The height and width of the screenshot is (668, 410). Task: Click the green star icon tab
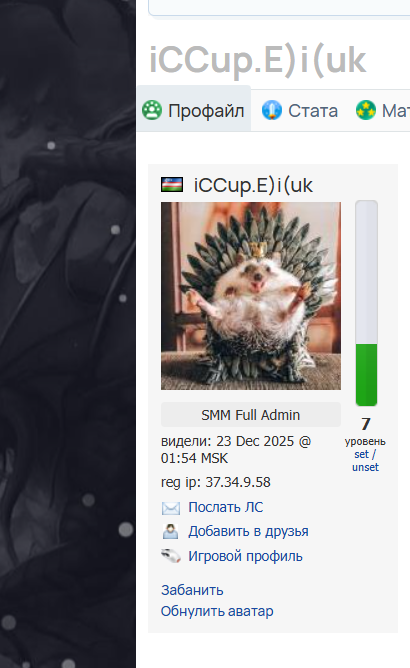tap(366, 110)
